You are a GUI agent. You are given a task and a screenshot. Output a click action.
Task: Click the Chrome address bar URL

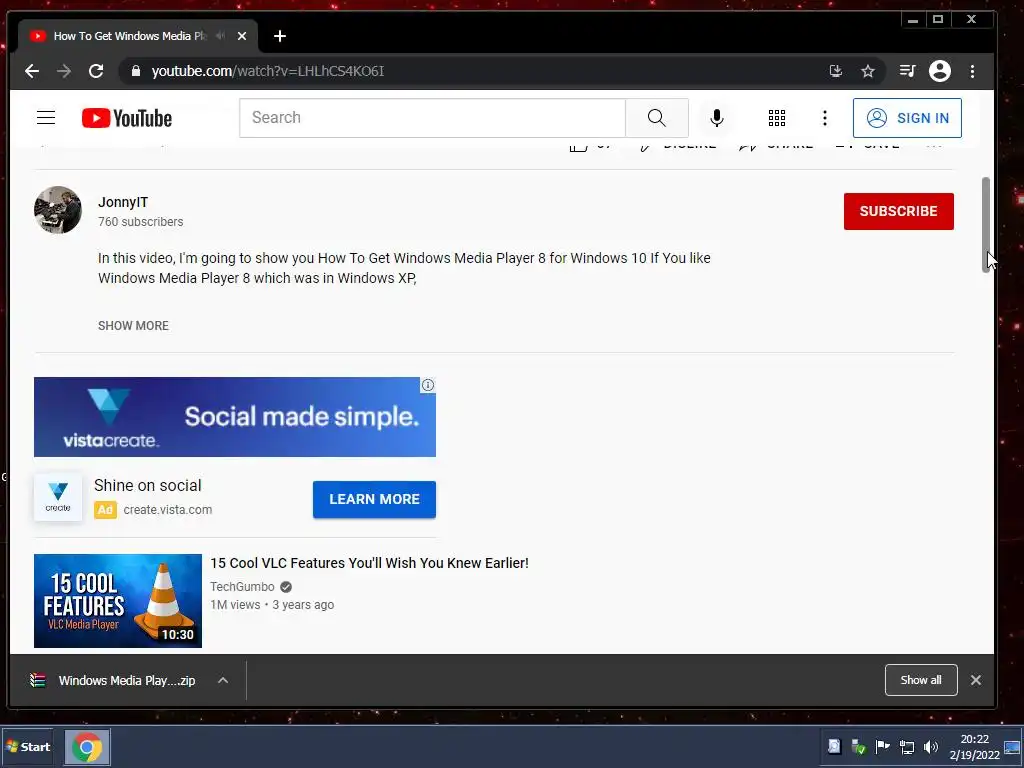click(268, 71)
